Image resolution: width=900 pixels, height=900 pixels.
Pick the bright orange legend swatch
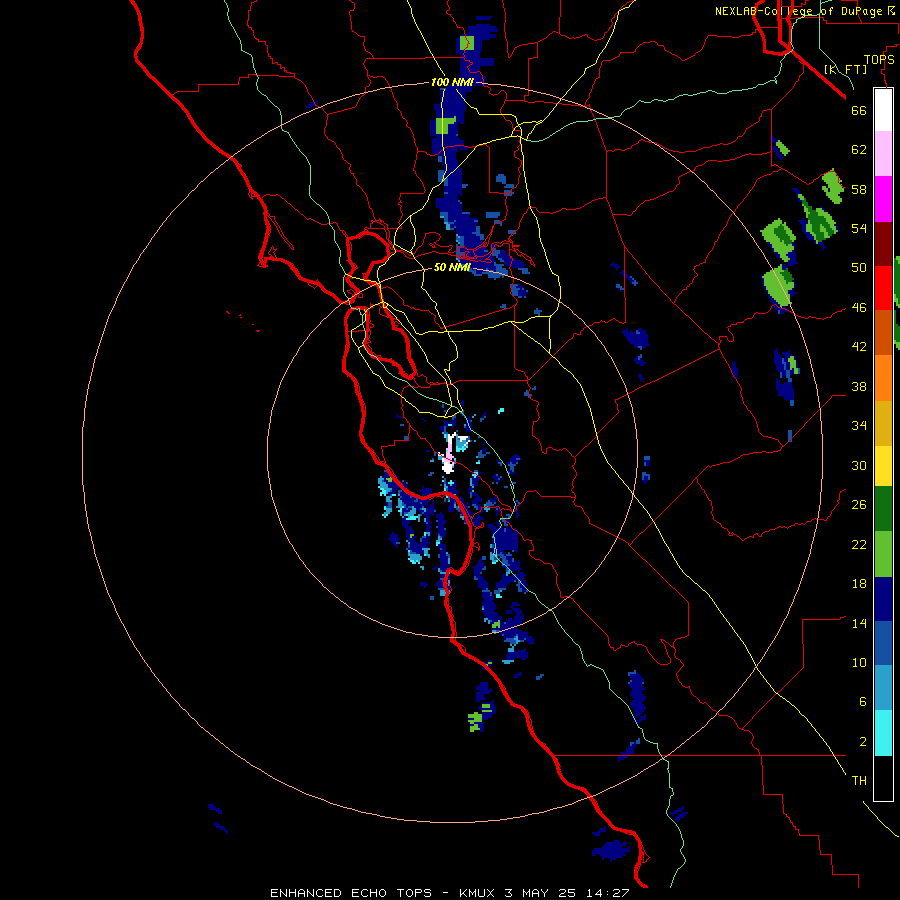[x=883, y=378]
